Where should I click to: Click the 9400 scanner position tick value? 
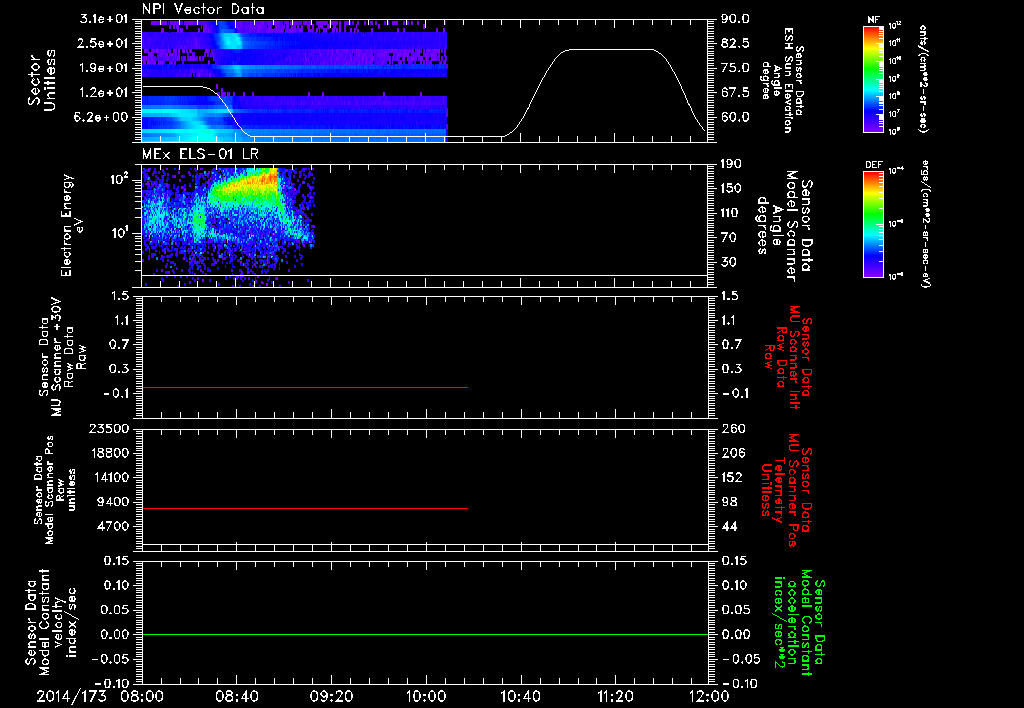point(113,502)
